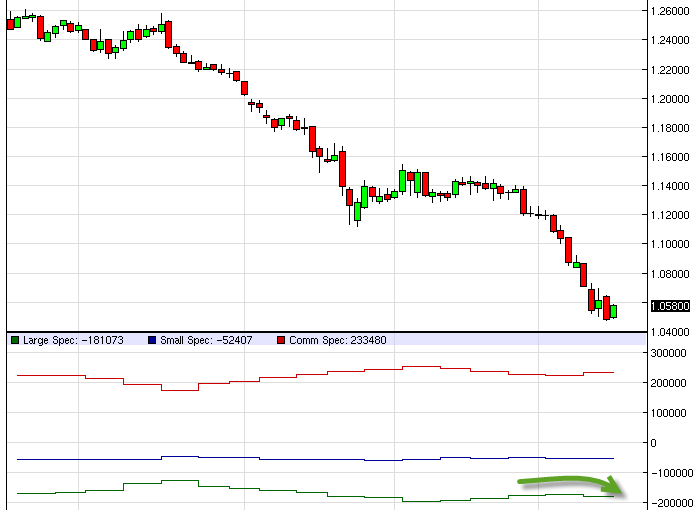The height and width of the screenshot is (510, 699).
Task: Click the last green candlestick on the chart
Action: (613, 311)
